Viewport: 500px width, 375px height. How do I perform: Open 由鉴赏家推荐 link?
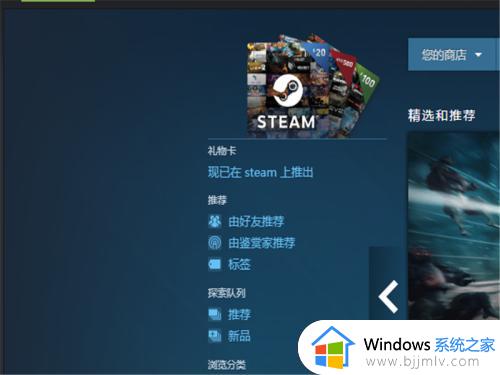(262, 243)
